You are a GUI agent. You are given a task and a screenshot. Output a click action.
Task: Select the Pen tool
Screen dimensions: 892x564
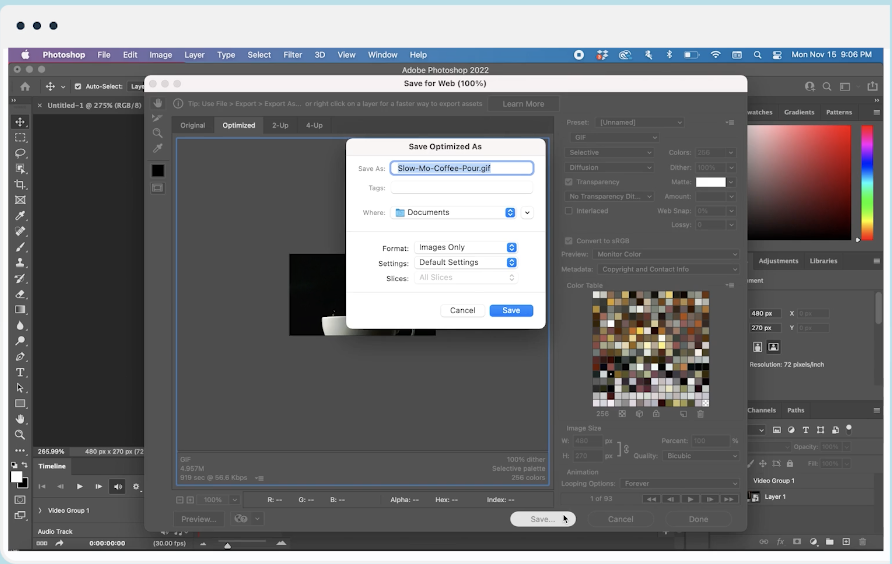click(x=20, y=356)
